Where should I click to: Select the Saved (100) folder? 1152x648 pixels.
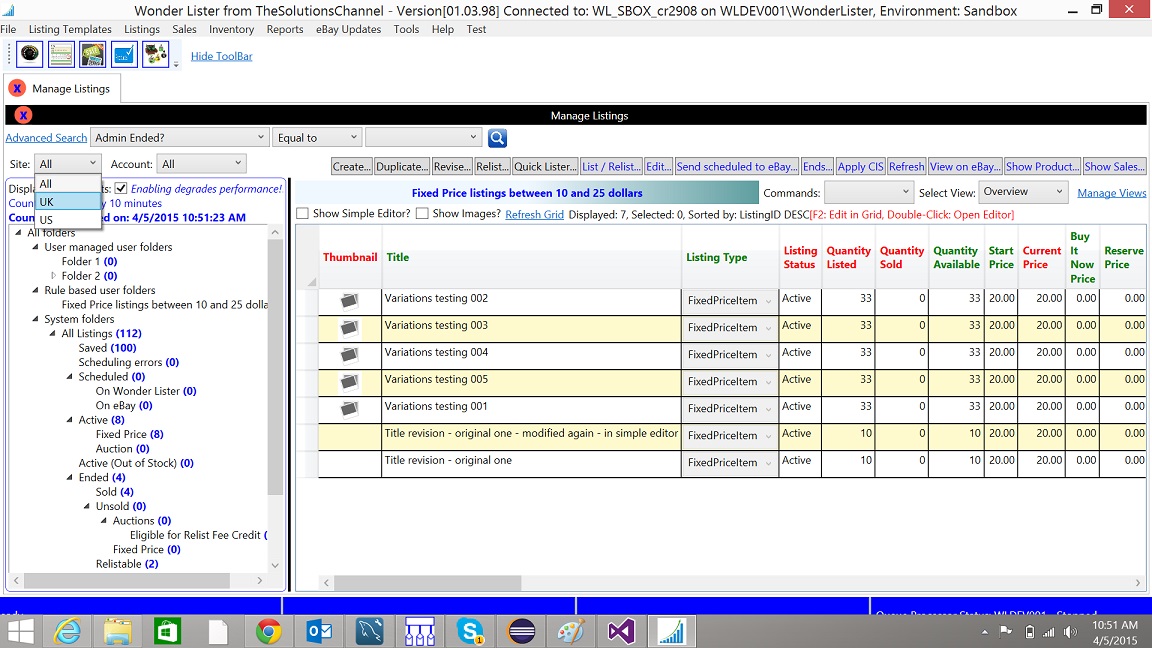[107, 348]
